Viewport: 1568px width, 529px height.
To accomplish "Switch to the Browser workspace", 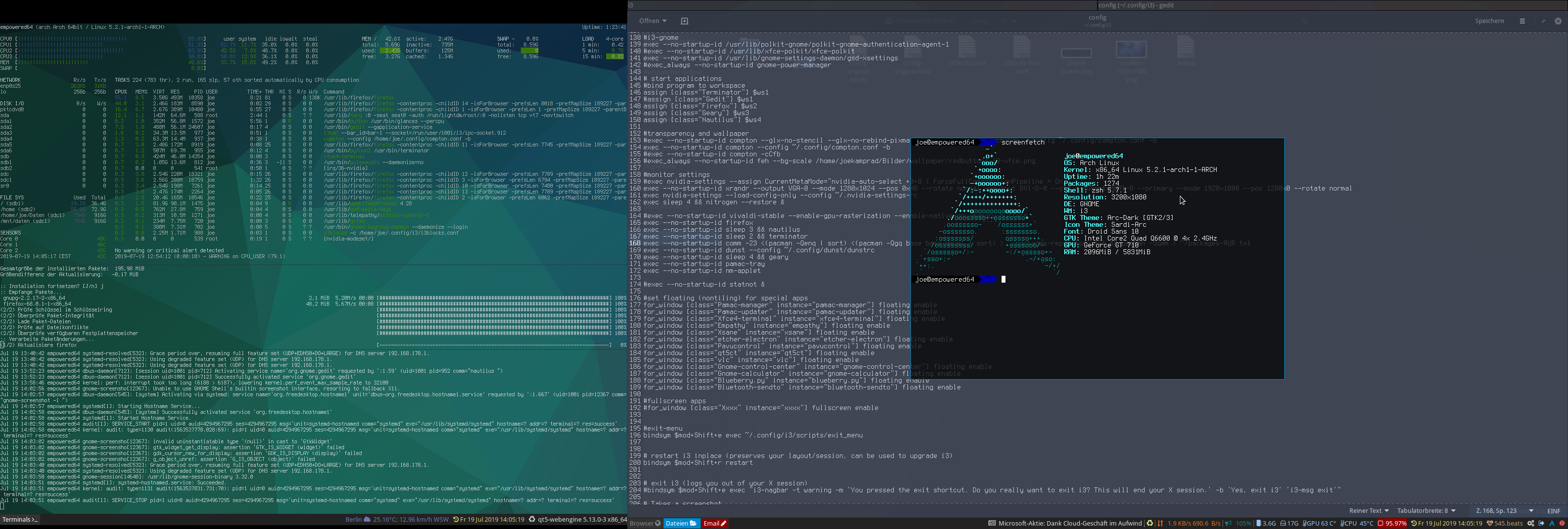I will 645,524.
